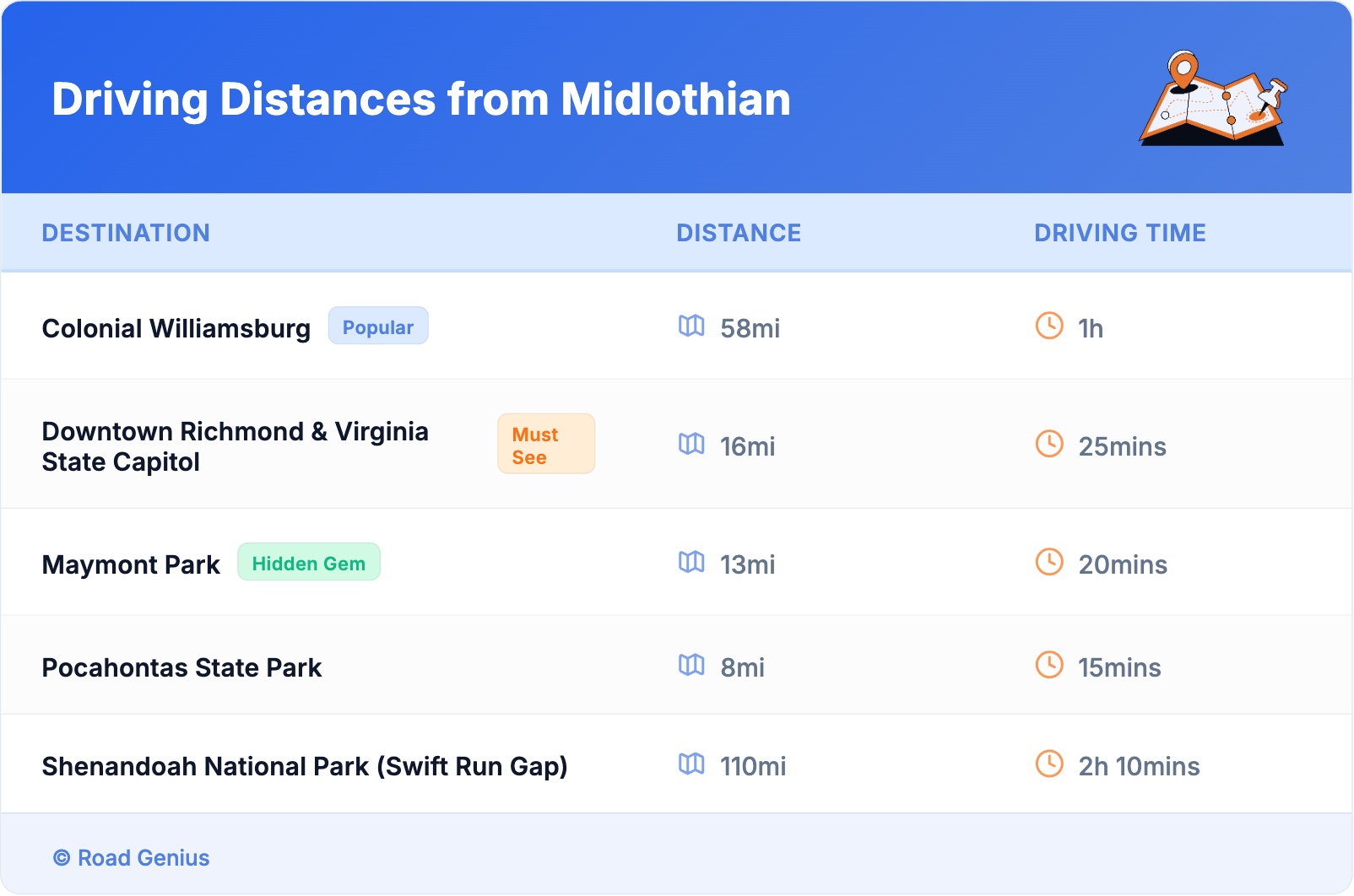Click the clock icon next to 25mins
Viewport: 1354px width, 896px height.
[x=1049, y=444]
